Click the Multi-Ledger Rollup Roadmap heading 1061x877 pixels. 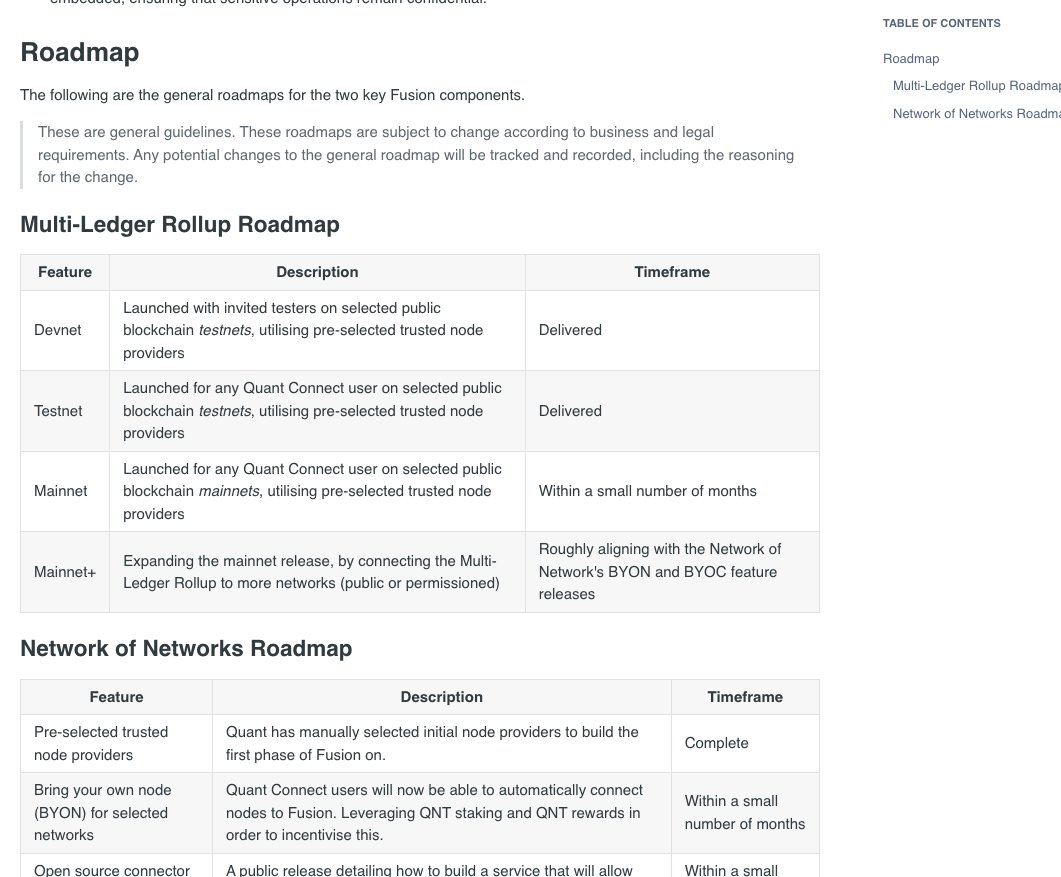180,225
